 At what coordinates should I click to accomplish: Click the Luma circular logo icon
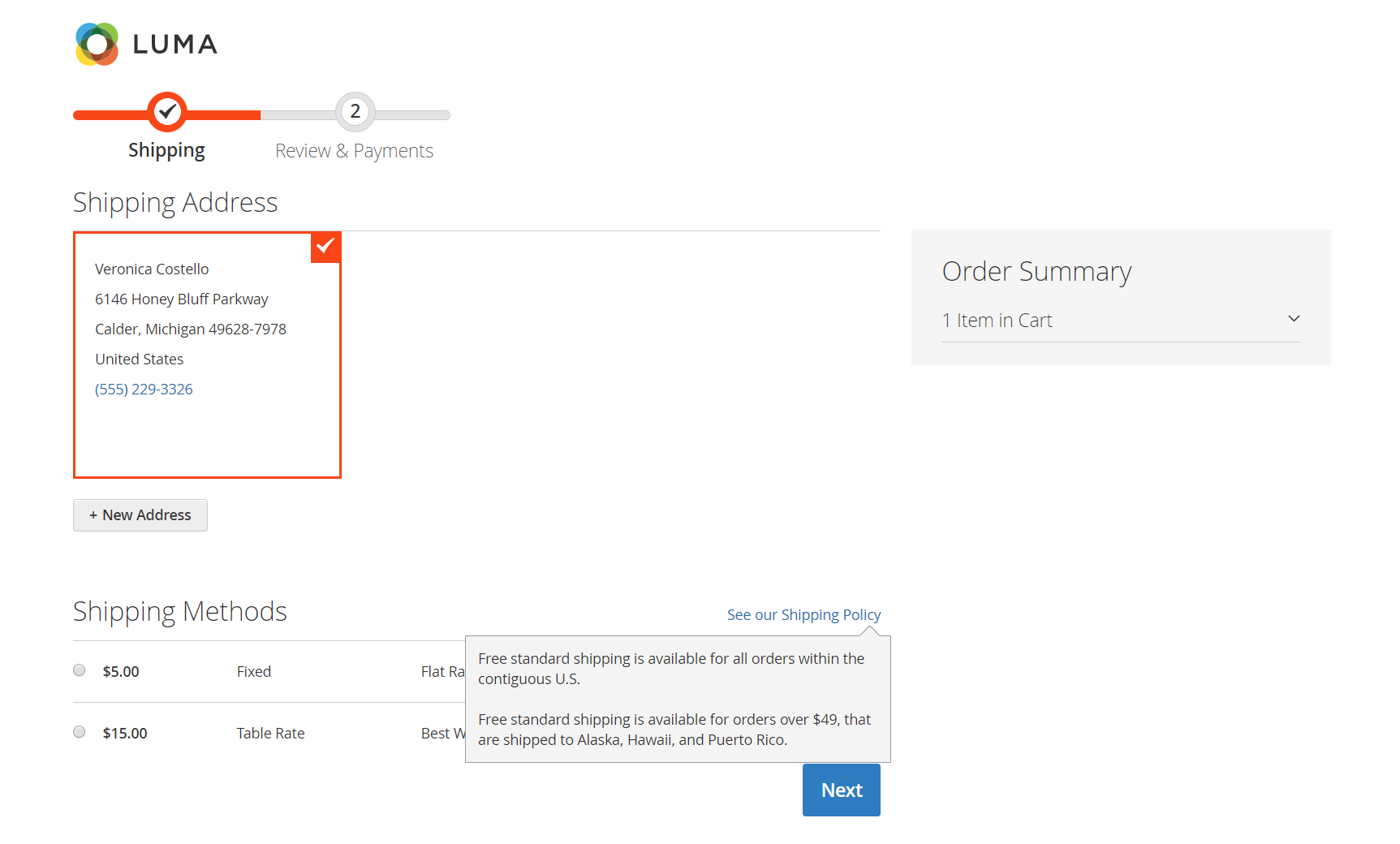pyautogui.click(x=97, y=44)
